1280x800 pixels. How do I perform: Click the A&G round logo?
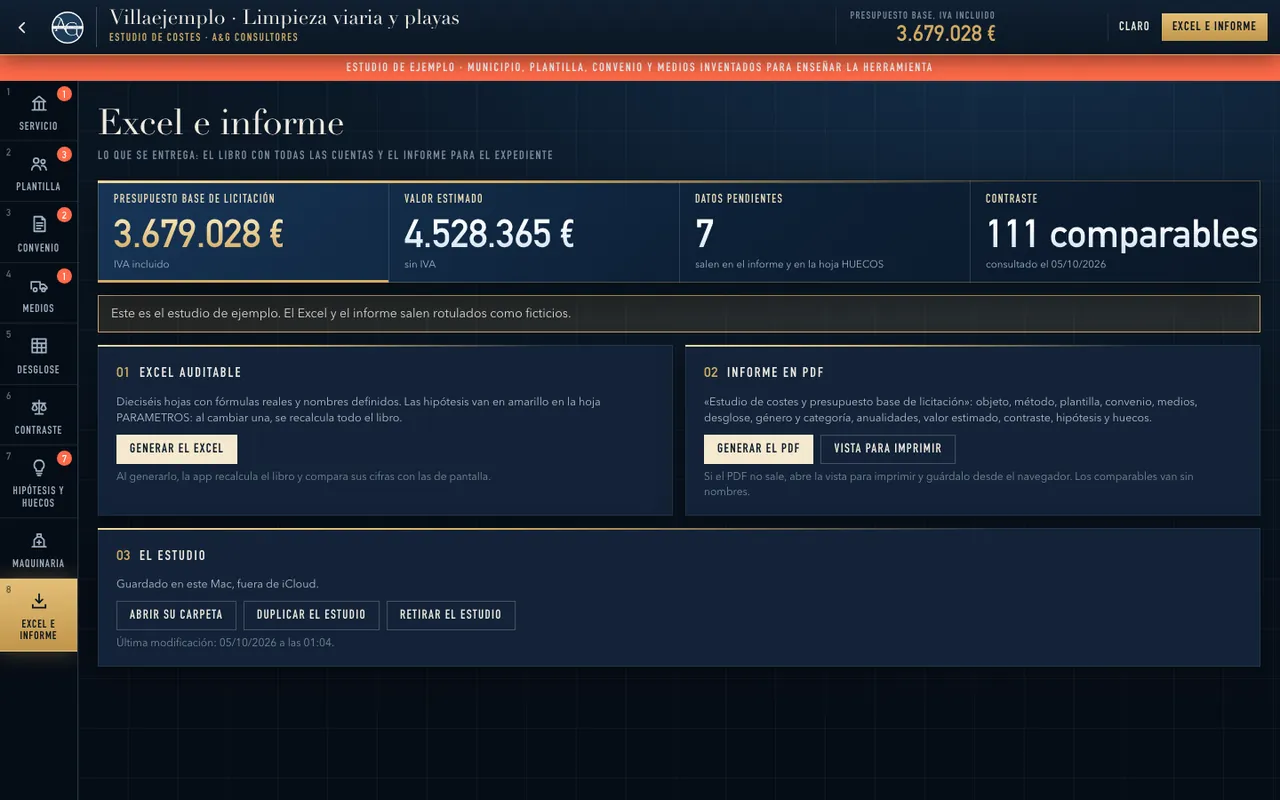point(68,27)
